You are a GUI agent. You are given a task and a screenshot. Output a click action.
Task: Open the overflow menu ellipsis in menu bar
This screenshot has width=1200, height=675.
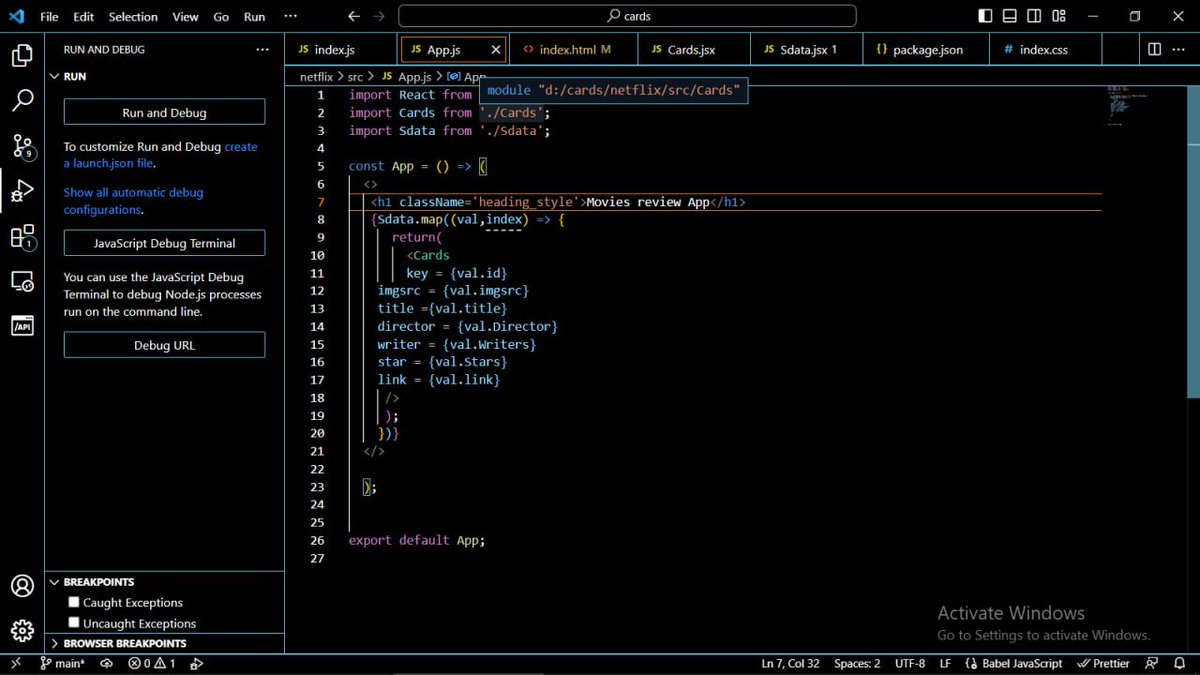[290, 16]
